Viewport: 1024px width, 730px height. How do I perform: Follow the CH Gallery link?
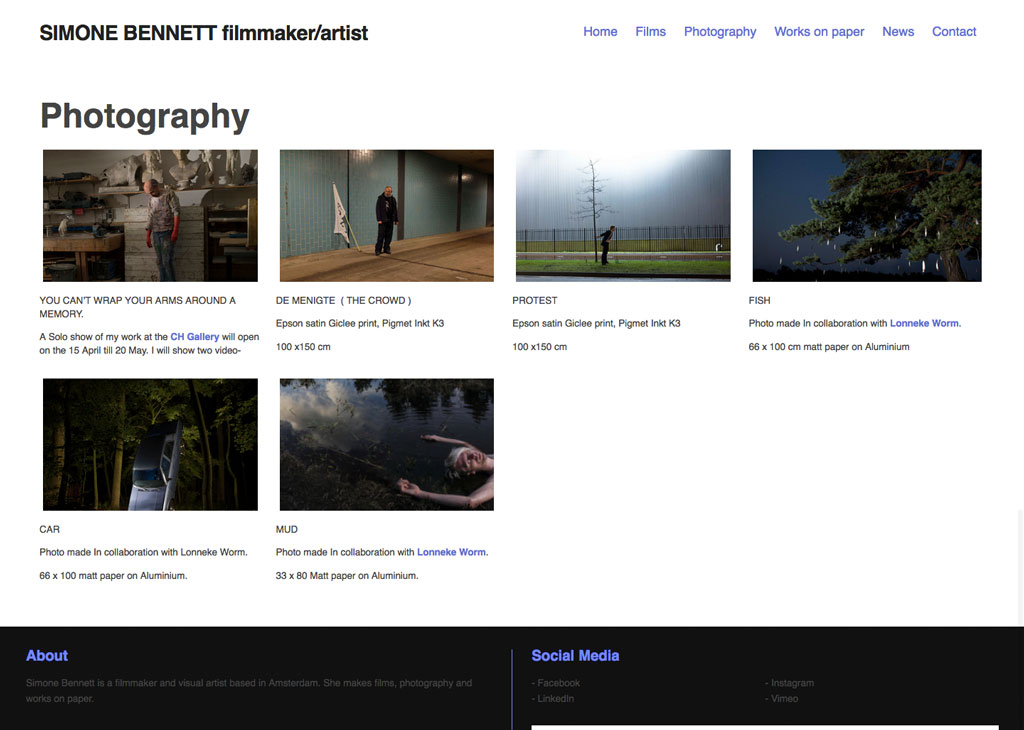(194, 337)
